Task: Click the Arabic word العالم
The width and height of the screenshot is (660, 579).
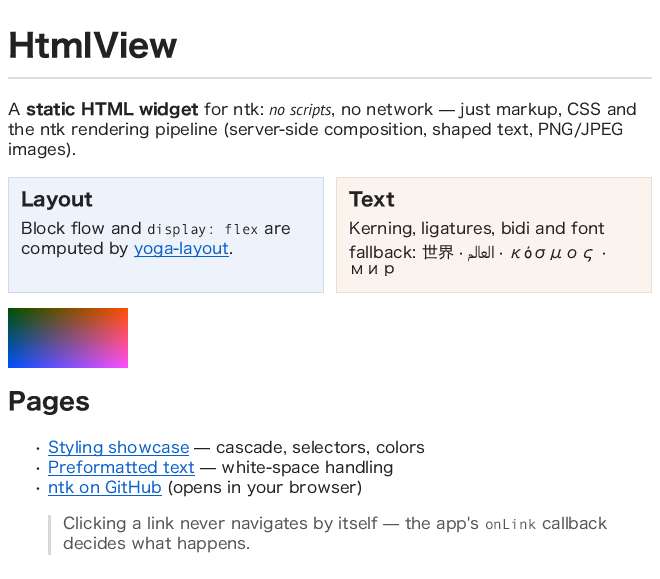Action: tap(481, 253)
